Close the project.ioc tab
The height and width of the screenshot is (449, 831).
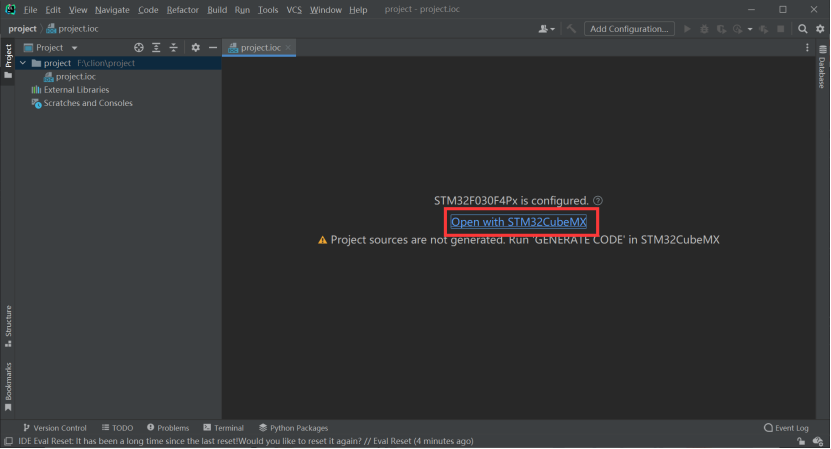(288, 47)
